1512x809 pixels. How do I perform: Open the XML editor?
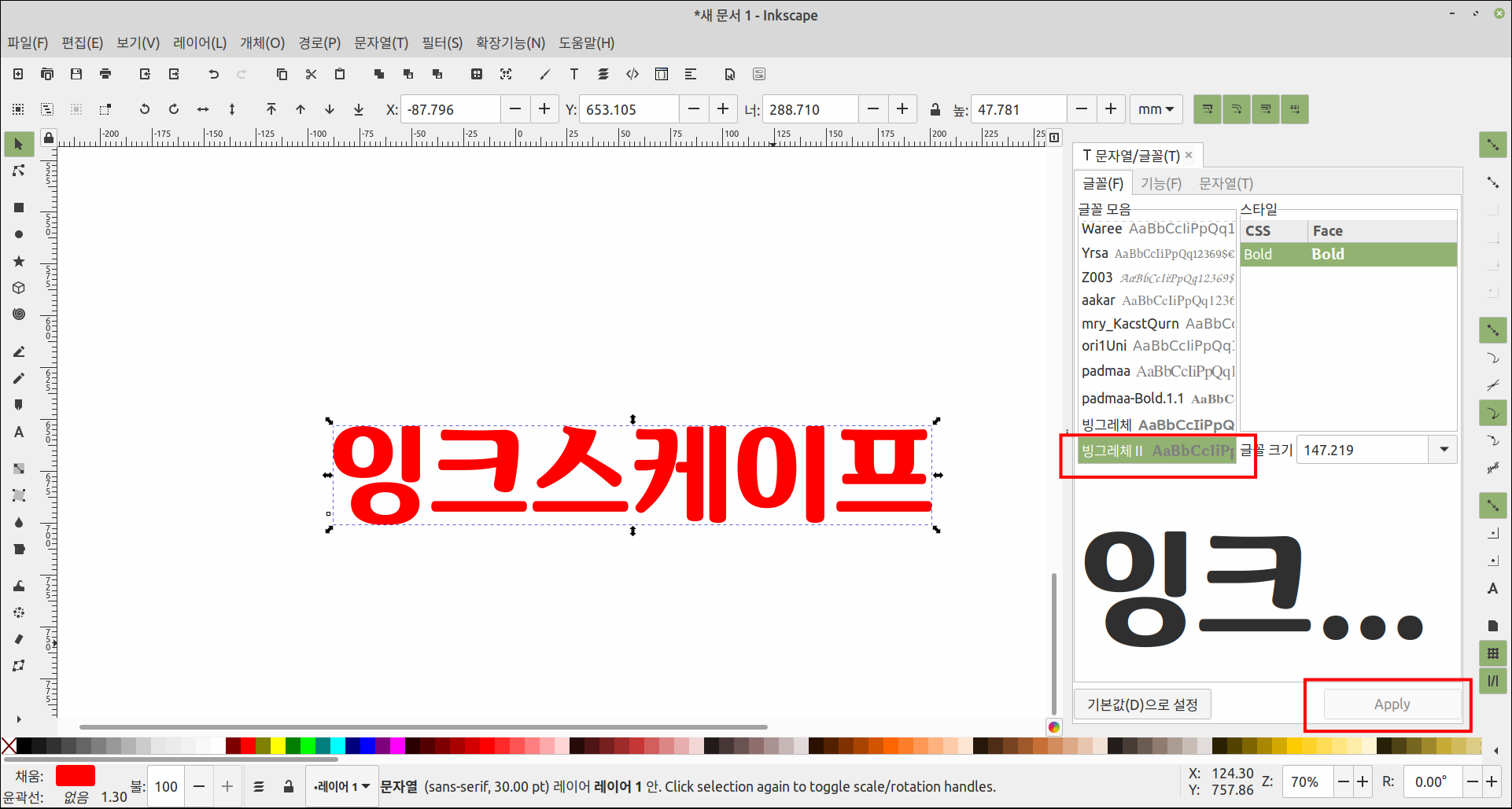click(632, 74)
